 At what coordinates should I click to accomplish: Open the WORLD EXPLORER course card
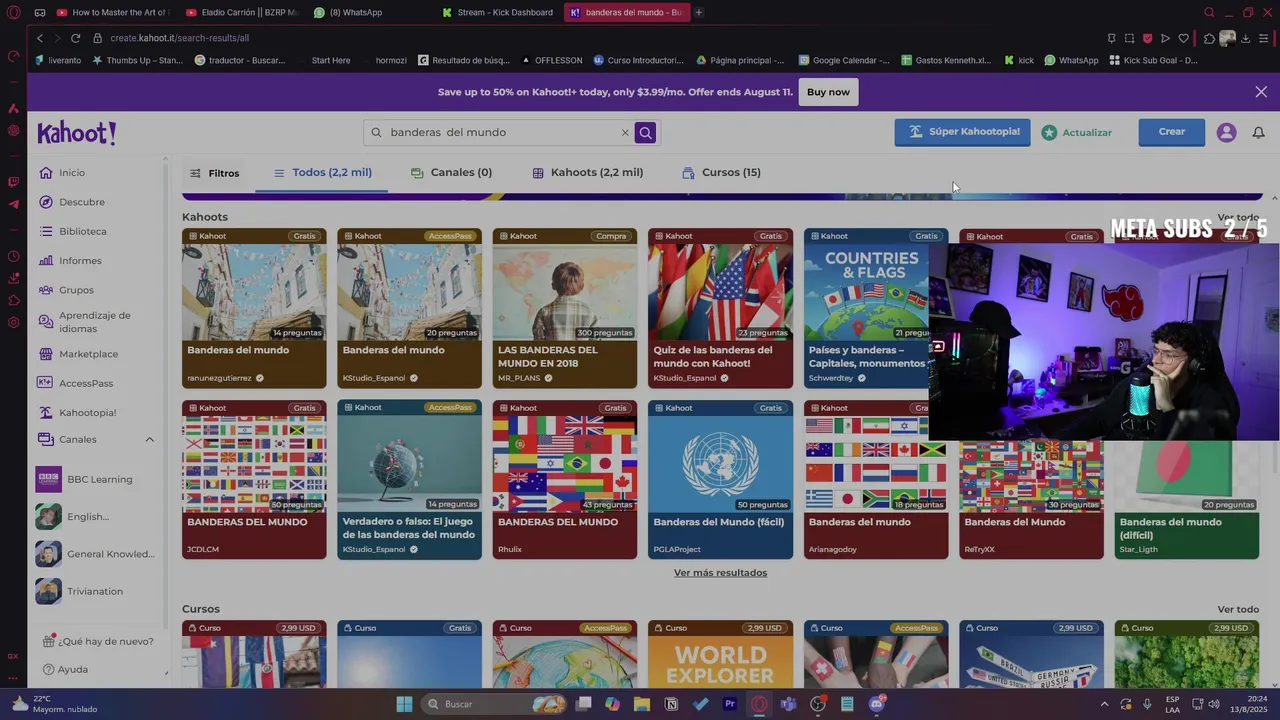pyautogui.click(x=720, y=654)
